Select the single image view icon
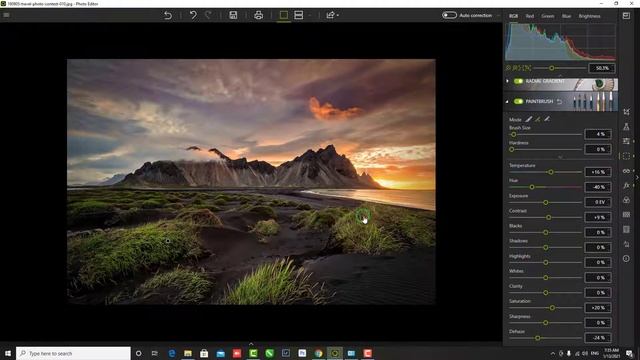The width and height of the screenshot is (640, 360). click(x=283, y=16)
